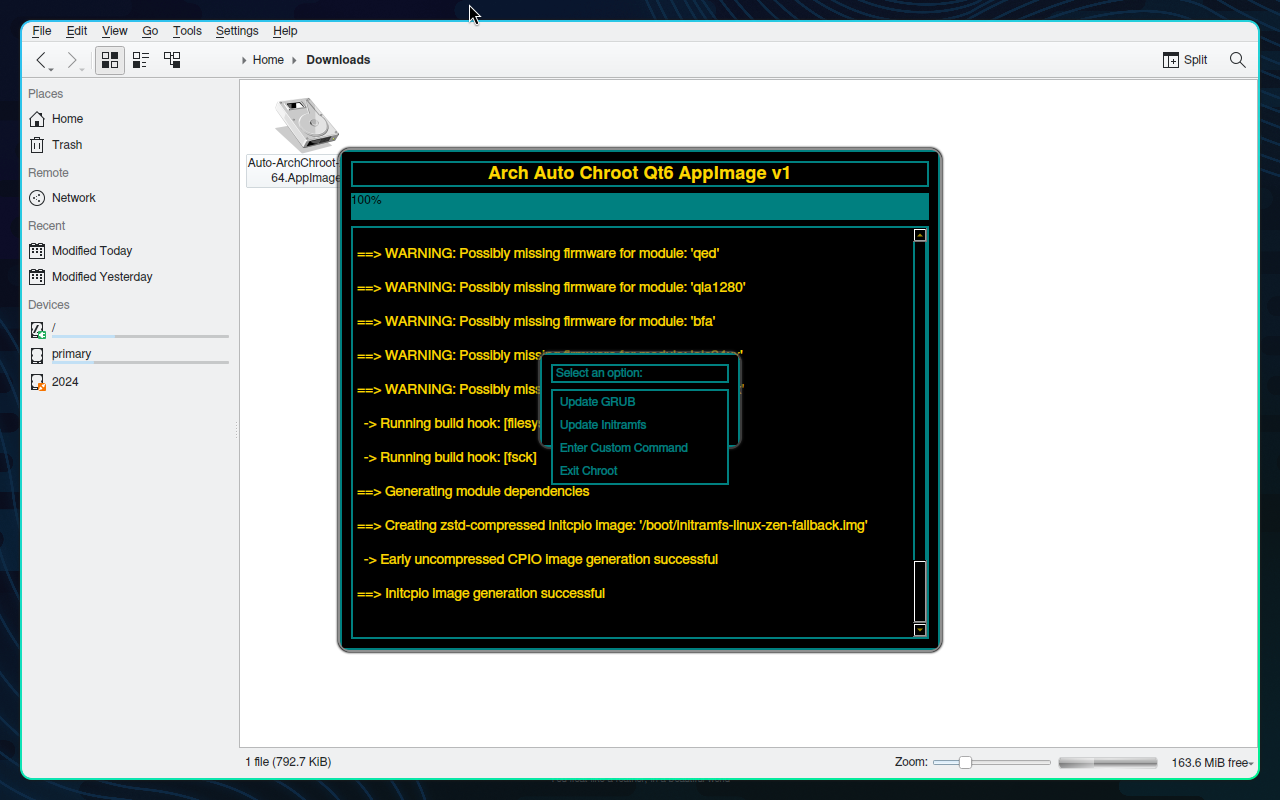Click Home in the breadcrumb path

[x=268, y=60]
